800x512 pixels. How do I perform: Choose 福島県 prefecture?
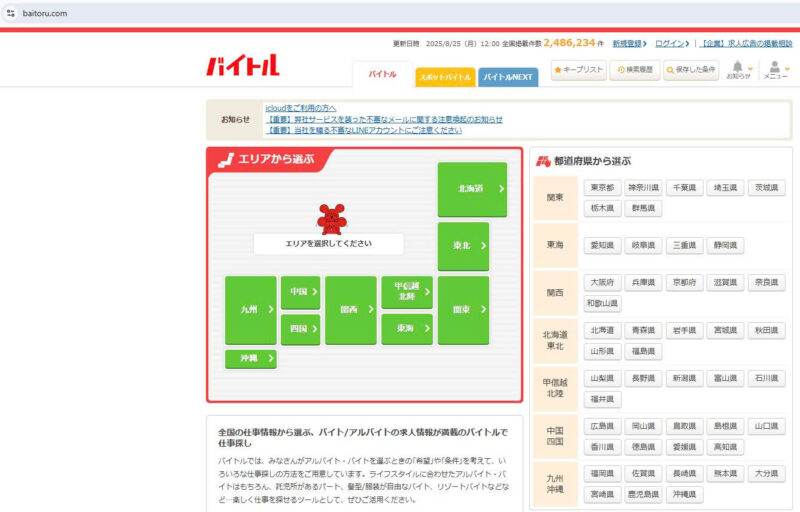[x=643, y=351]
